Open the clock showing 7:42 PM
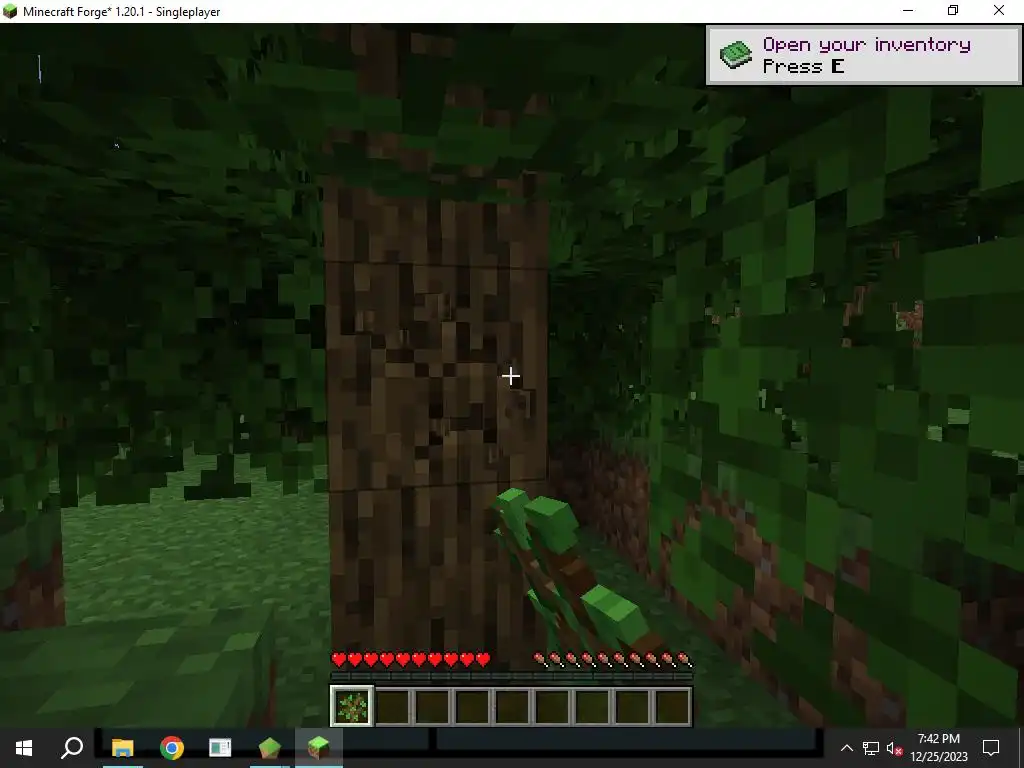The image size is (1024, 768). 938,748
